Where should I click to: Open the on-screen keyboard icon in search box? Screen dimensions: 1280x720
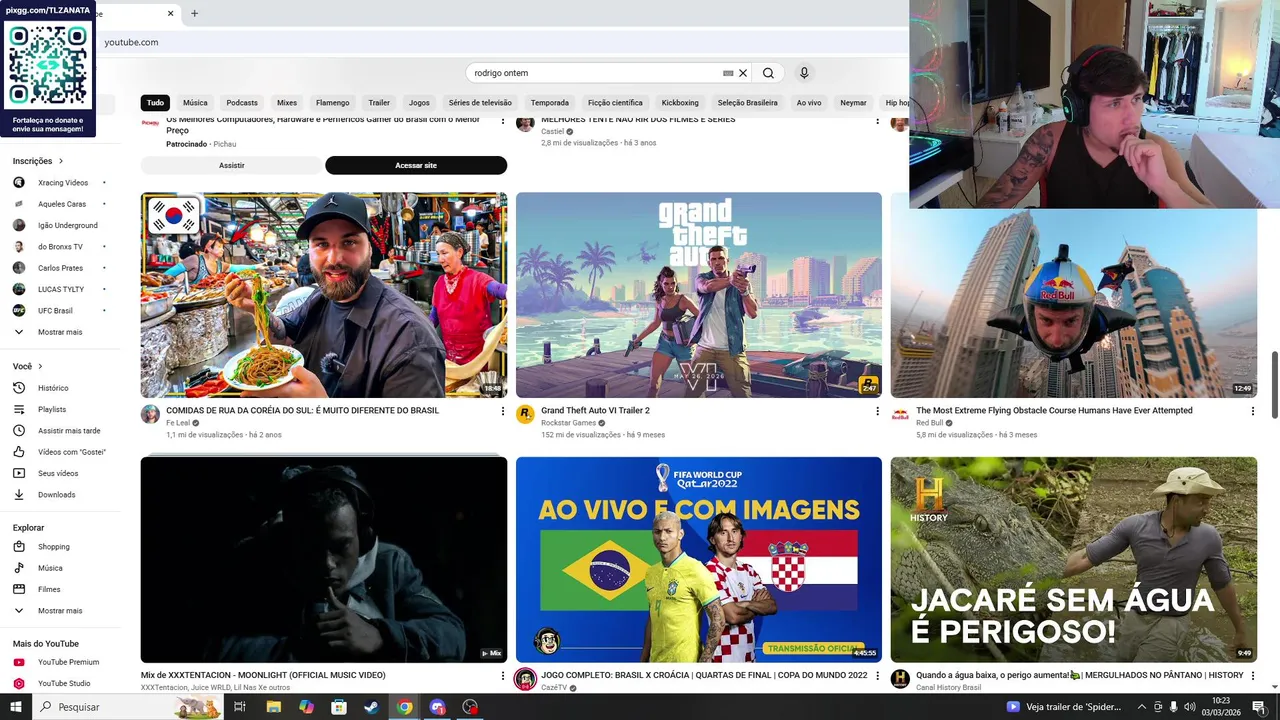click(x=728, y=73)
